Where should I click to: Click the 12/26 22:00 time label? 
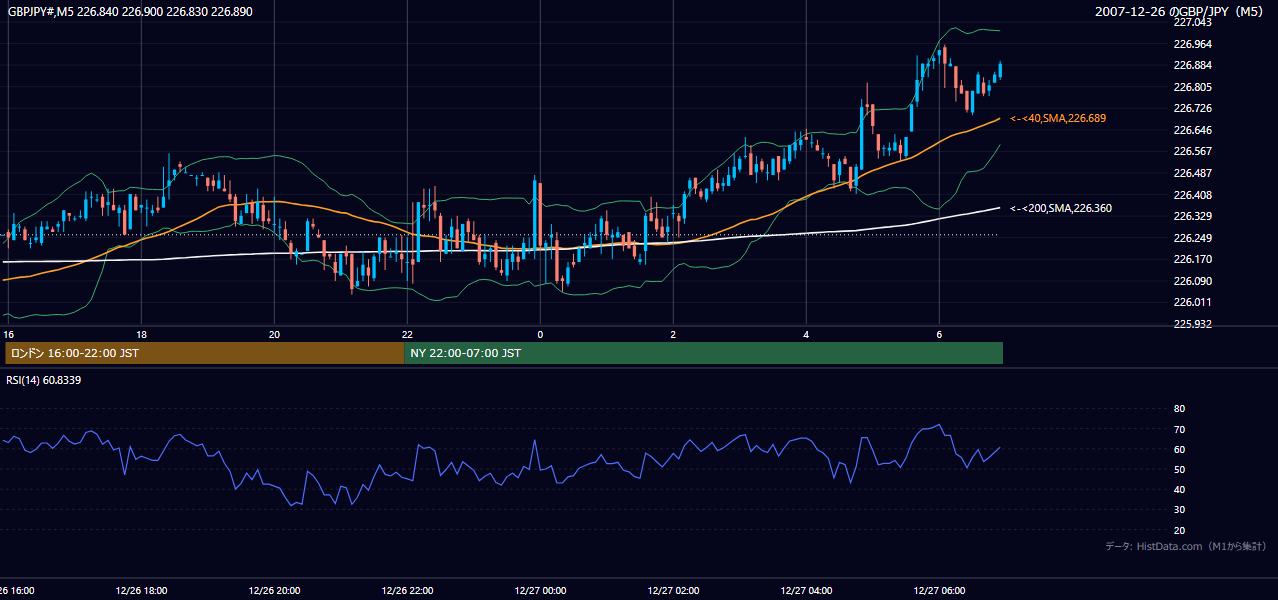point(407,591)
